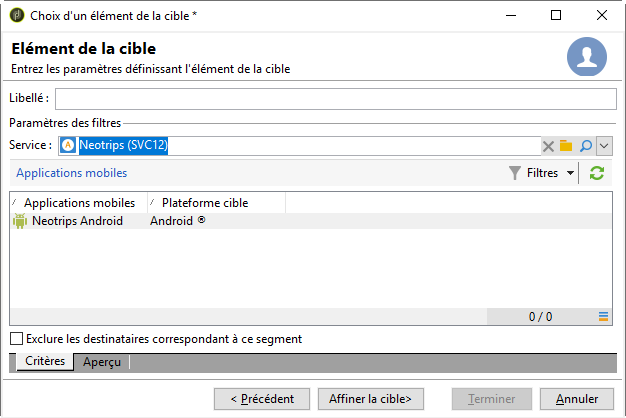This screenshot has width=626, height=418.
Task: Open the orange list menu icon
Action: pos(603,317)
